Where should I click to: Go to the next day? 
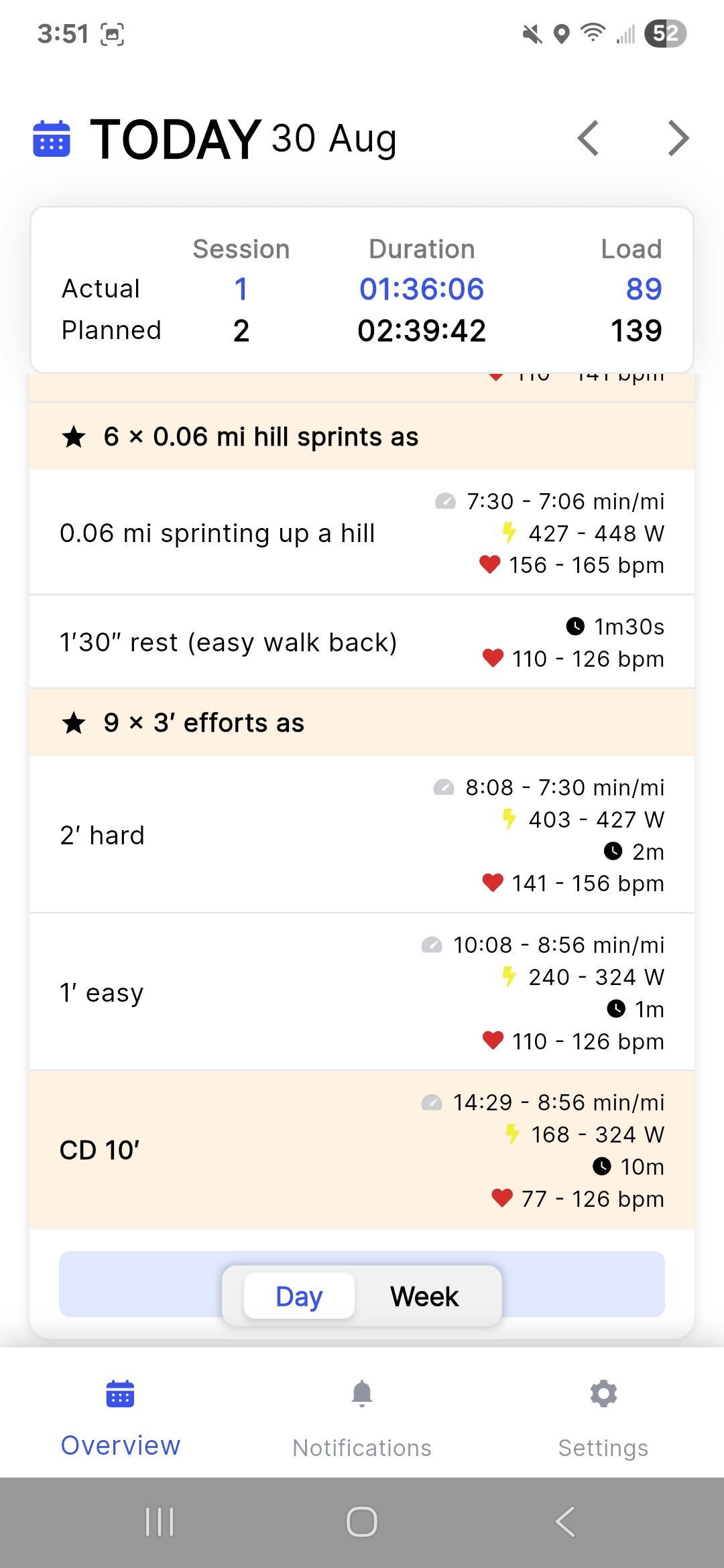point(678,139)
